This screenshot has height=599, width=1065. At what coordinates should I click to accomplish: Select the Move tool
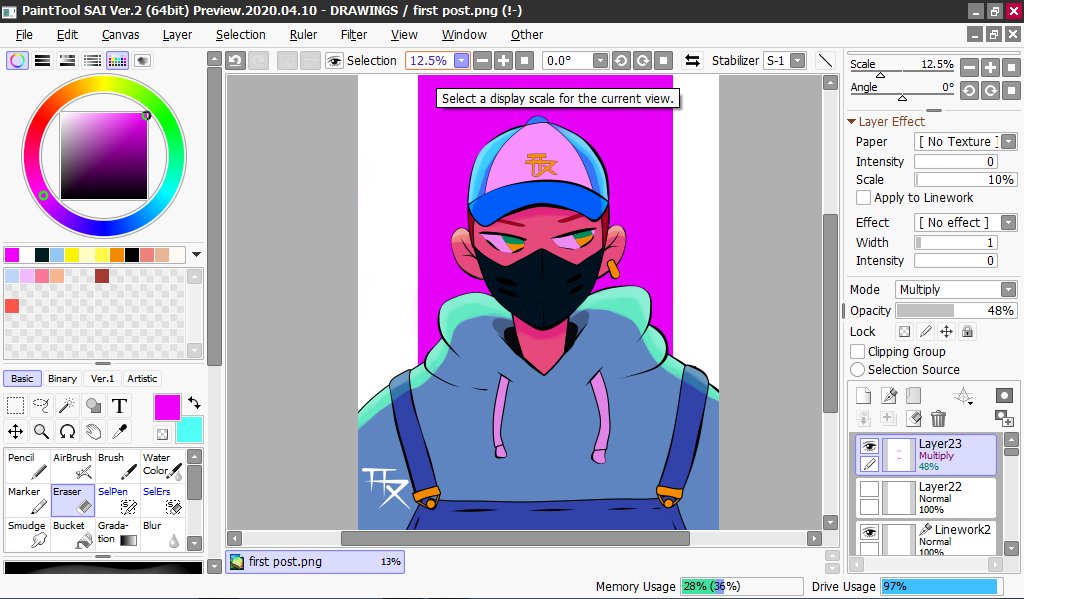[15, 431]
